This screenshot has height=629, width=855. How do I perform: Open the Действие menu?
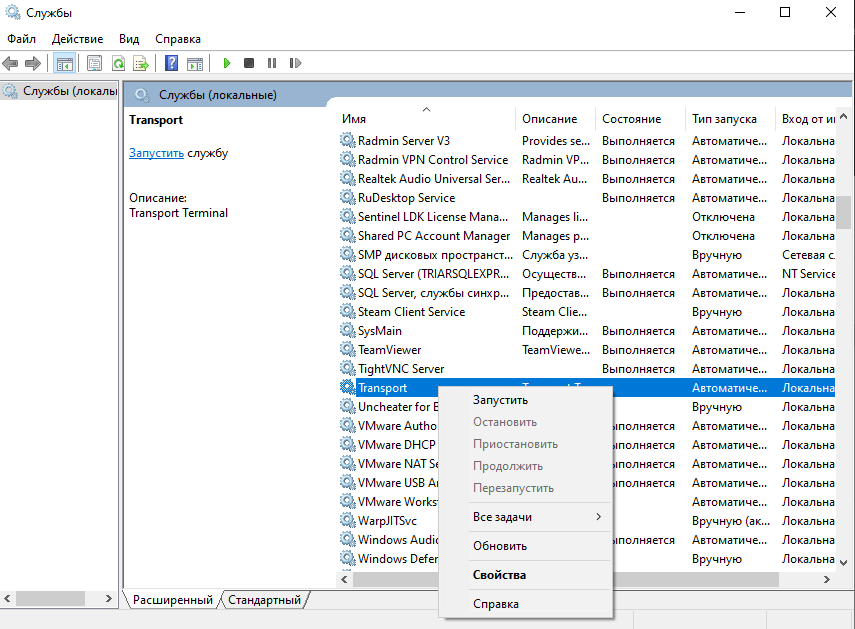(77, 39)
